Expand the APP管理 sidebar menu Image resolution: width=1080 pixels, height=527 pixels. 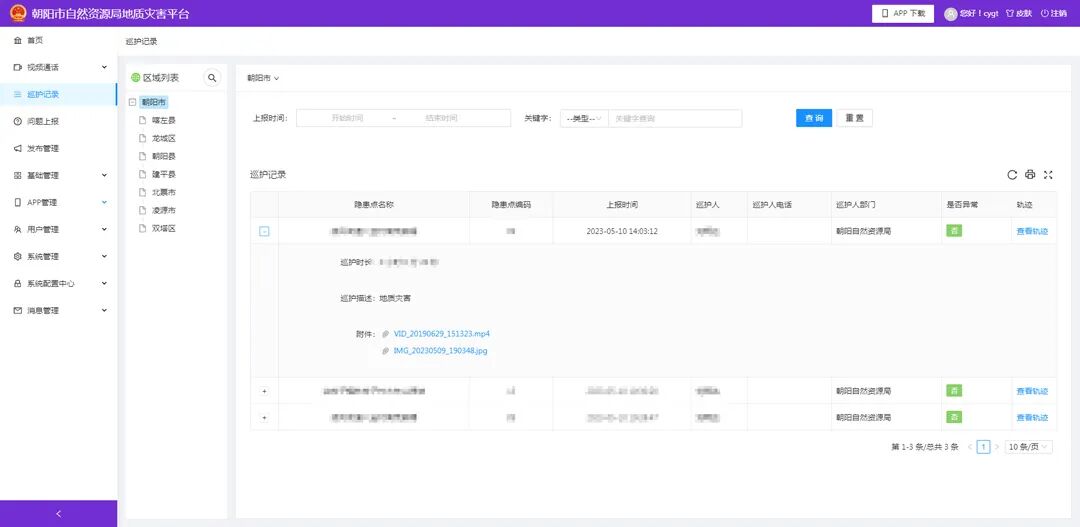pyautogui.click(x=59, y=203)
